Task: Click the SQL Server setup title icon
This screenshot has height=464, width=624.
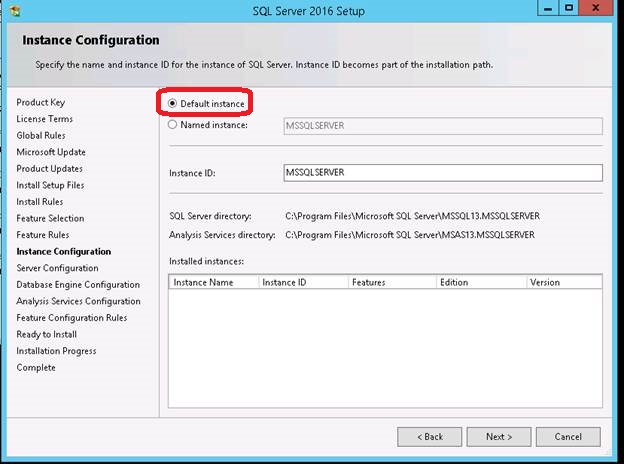Action: pyautogui.click(x=15, y=10)
